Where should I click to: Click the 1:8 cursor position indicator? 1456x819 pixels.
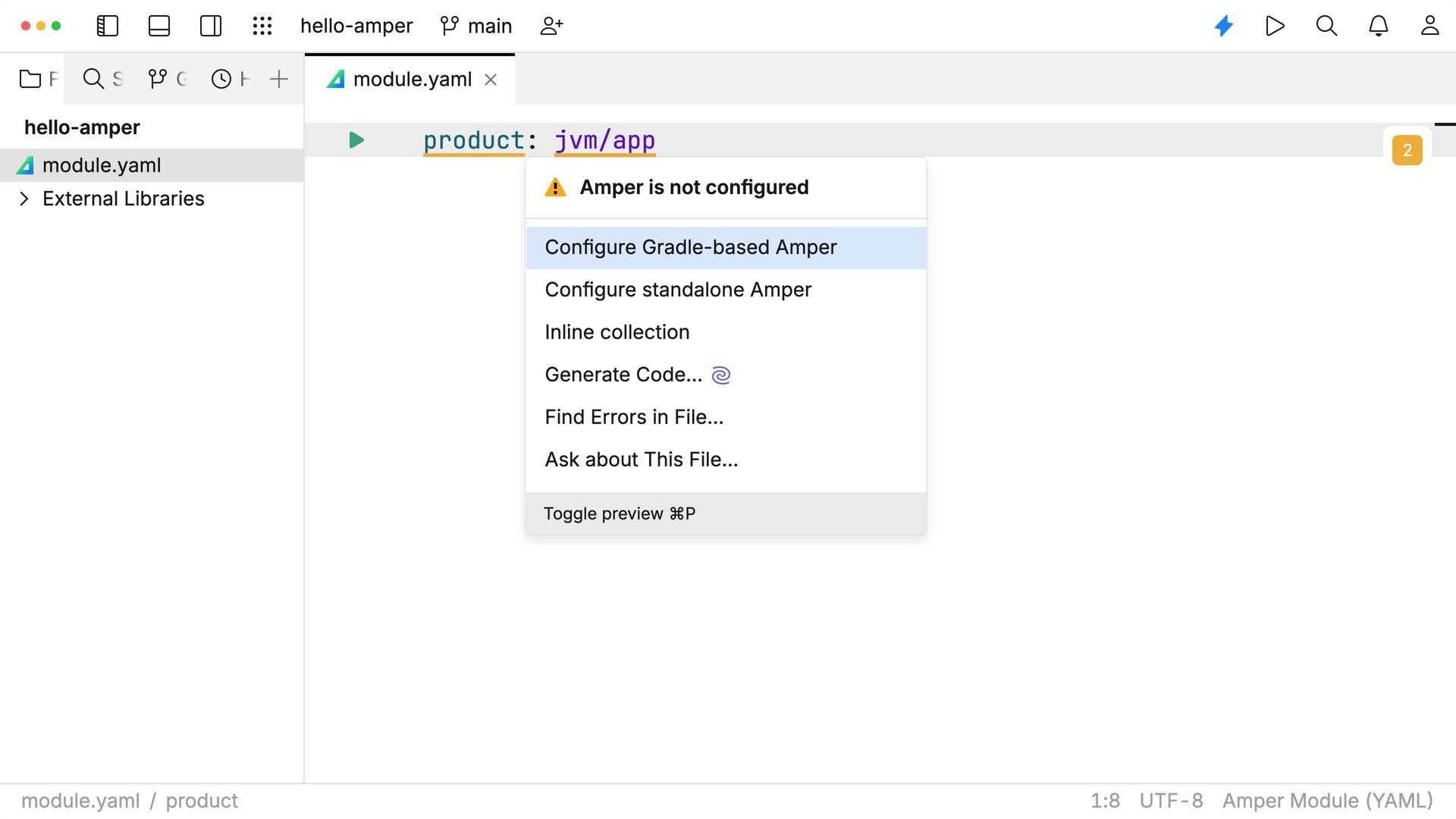click(x=1105, y=801)
